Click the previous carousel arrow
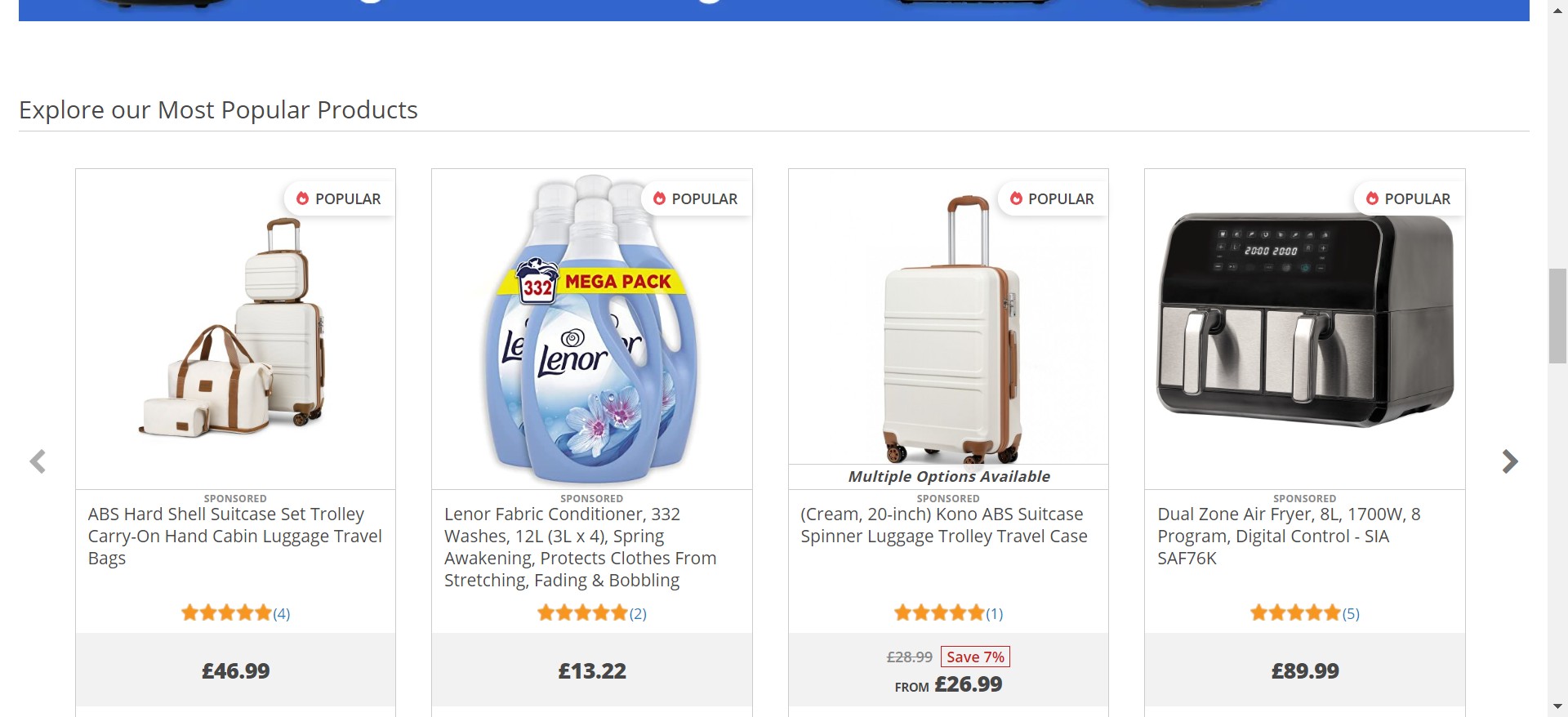Viewport: 1568px width, 717px height. [38, 461]
